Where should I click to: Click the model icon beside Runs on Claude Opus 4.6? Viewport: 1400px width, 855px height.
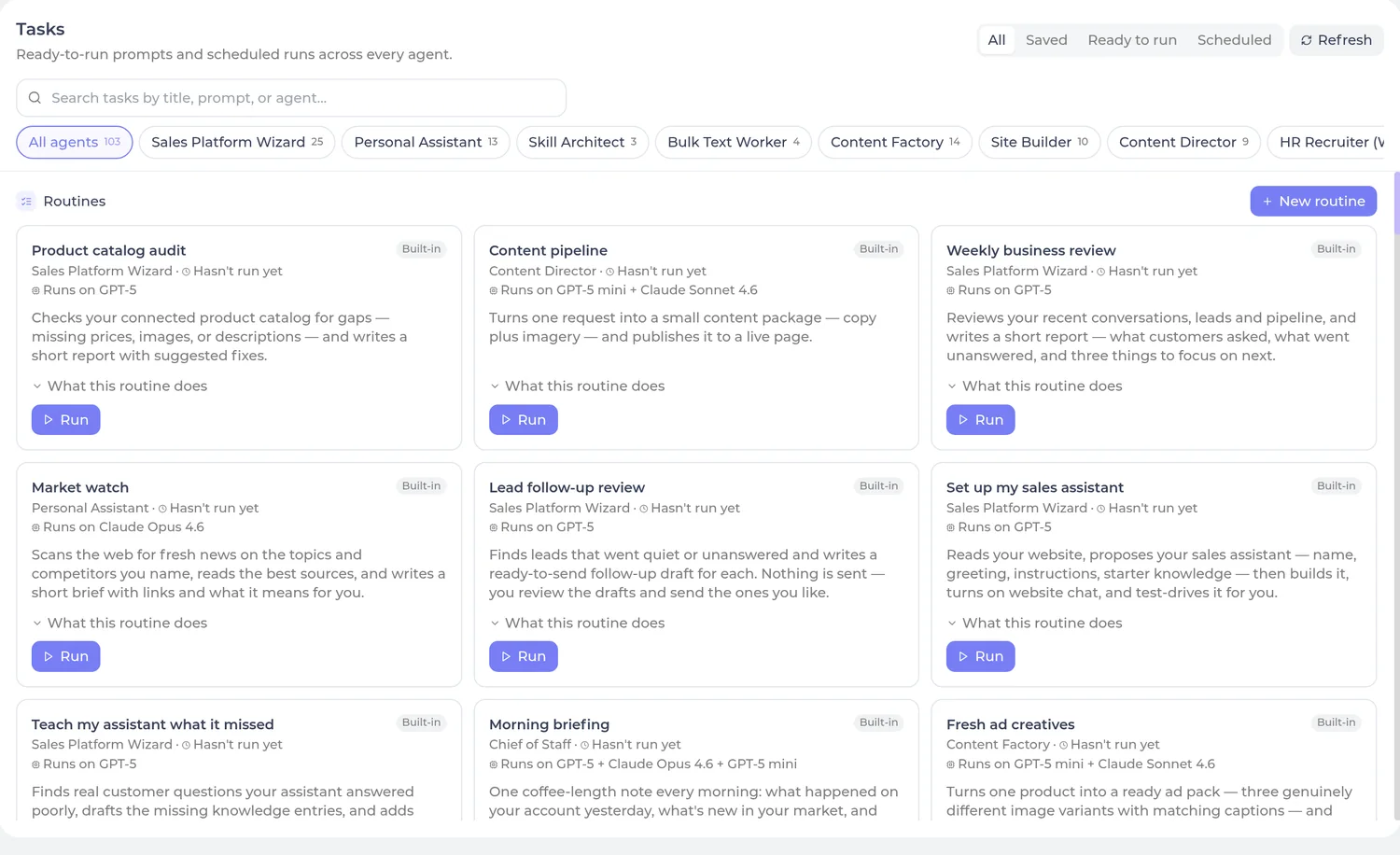[x=35, y=527]
